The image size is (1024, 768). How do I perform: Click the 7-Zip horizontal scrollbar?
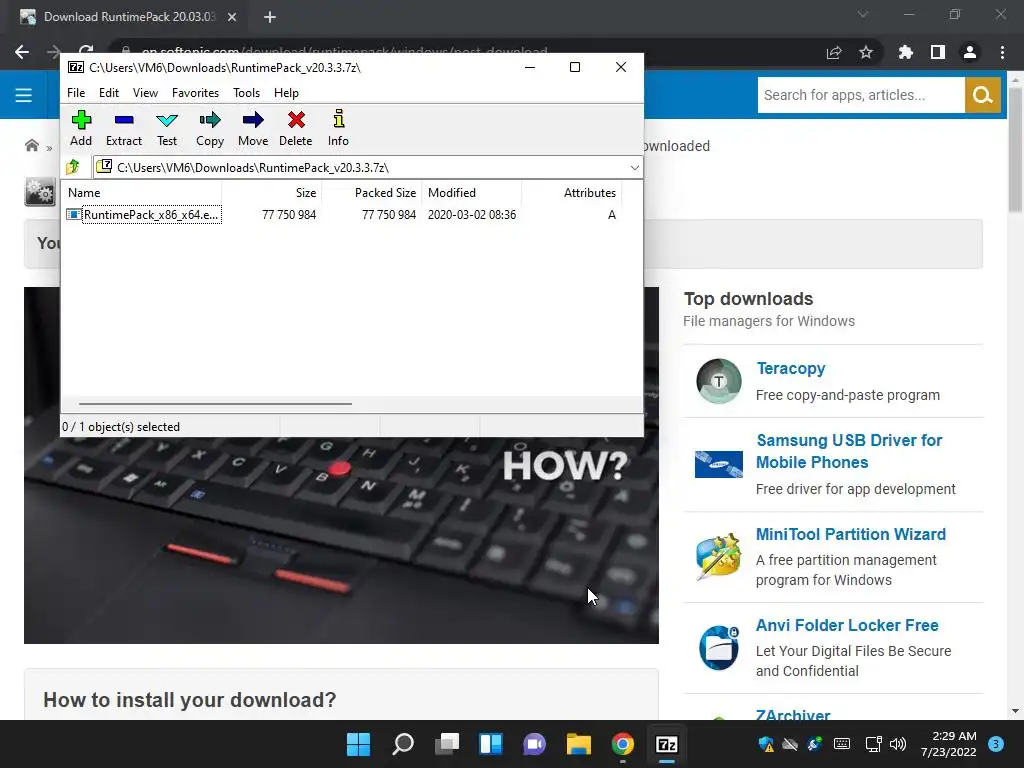click(x=215, y=404)
